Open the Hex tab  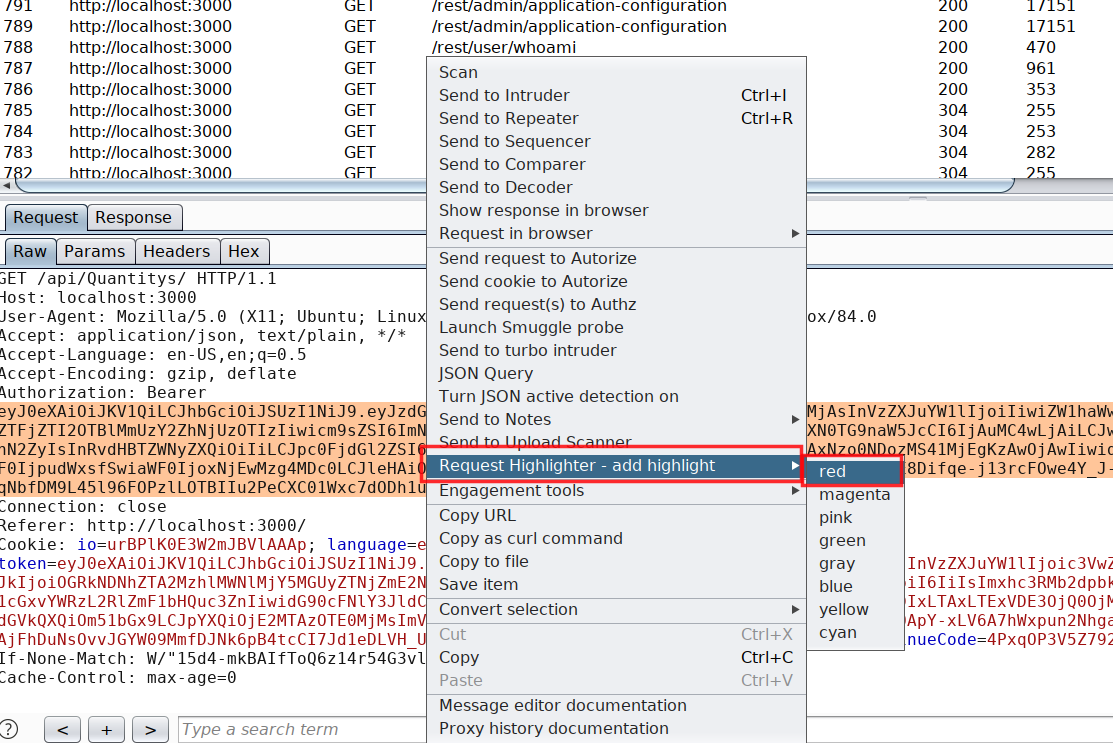pyautogui.click(x=243, y=251)
